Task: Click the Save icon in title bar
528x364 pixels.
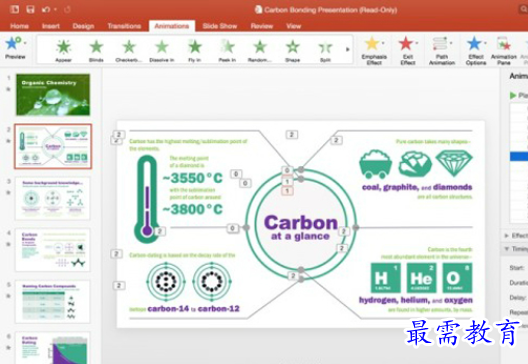Action: coord(30,9)
